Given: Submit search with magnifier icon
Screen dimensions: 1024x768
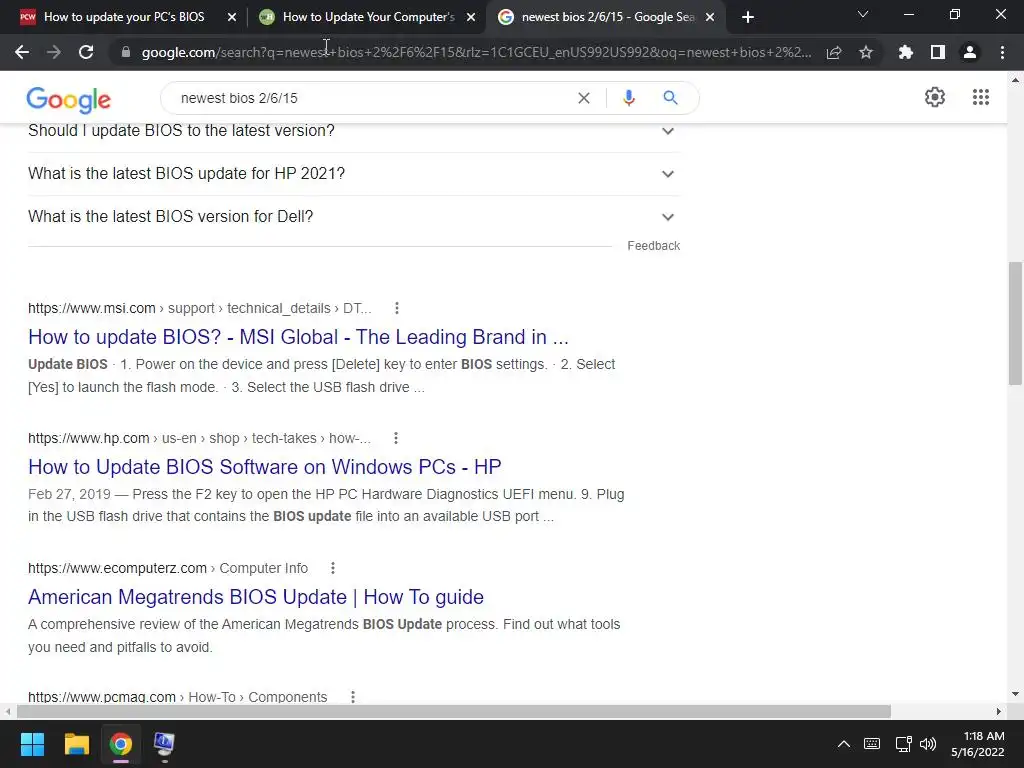Looking at the screenshot, I should coord(670,98).
